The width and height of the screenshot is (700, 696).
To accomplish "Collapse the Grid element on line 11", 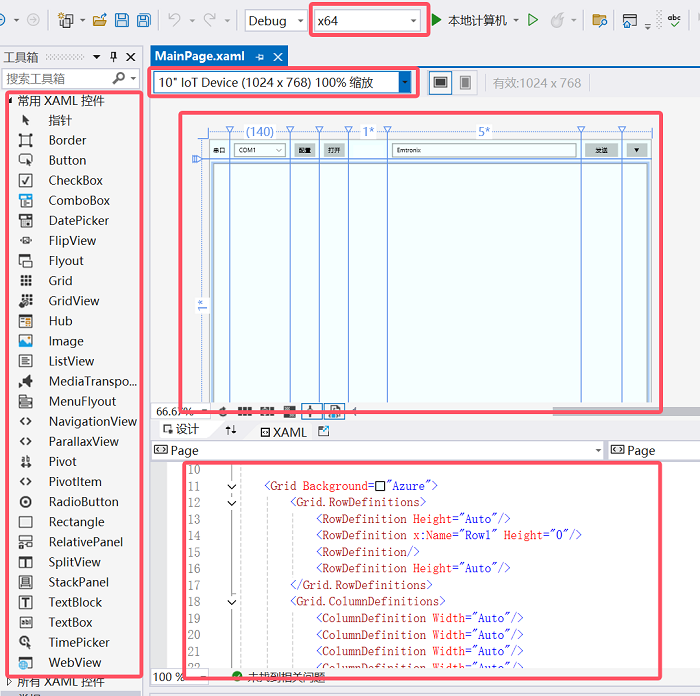I will click(x=232, y=486).
